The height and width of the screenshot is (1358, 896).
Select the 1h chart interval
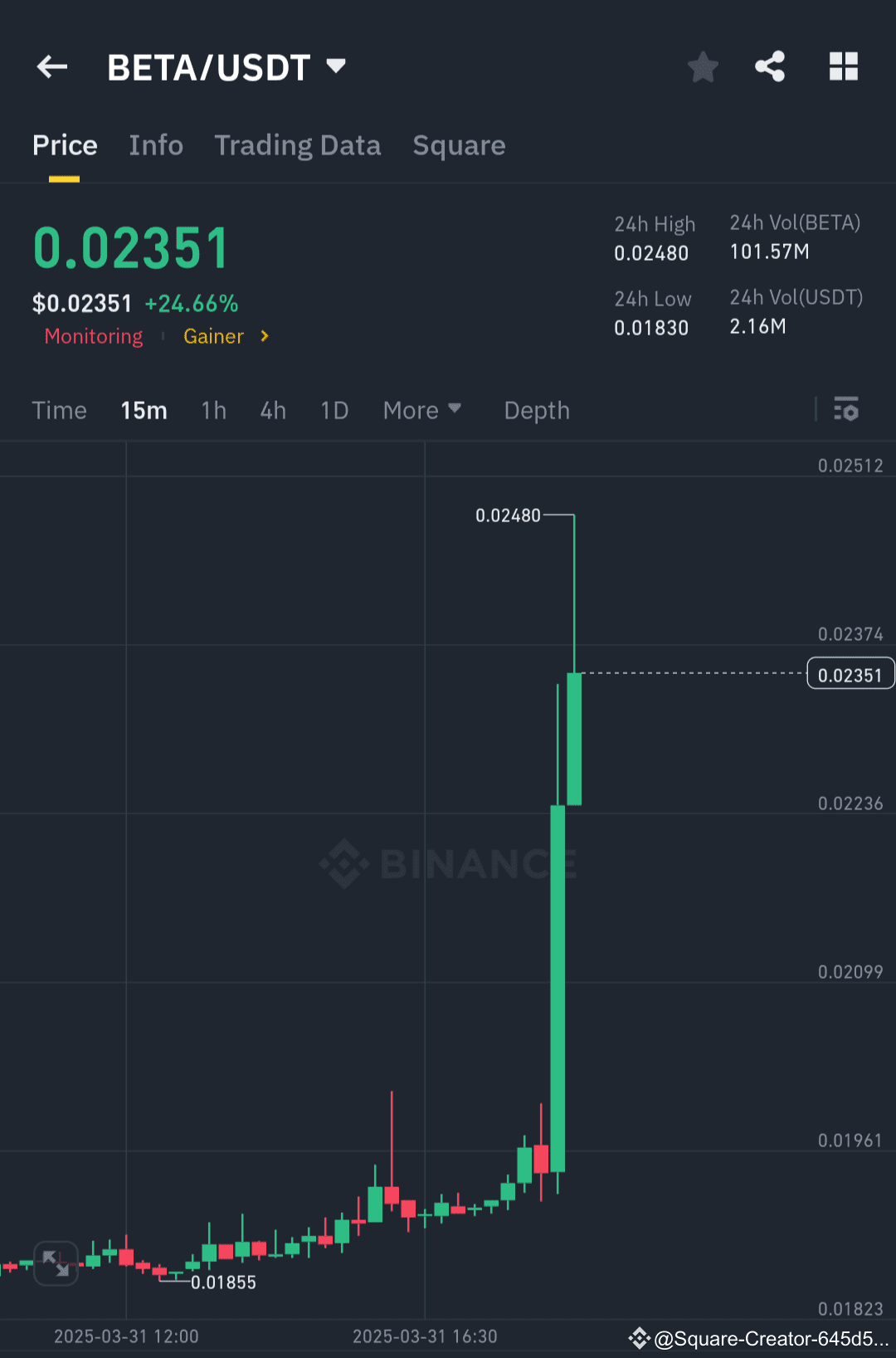[214, 410]
